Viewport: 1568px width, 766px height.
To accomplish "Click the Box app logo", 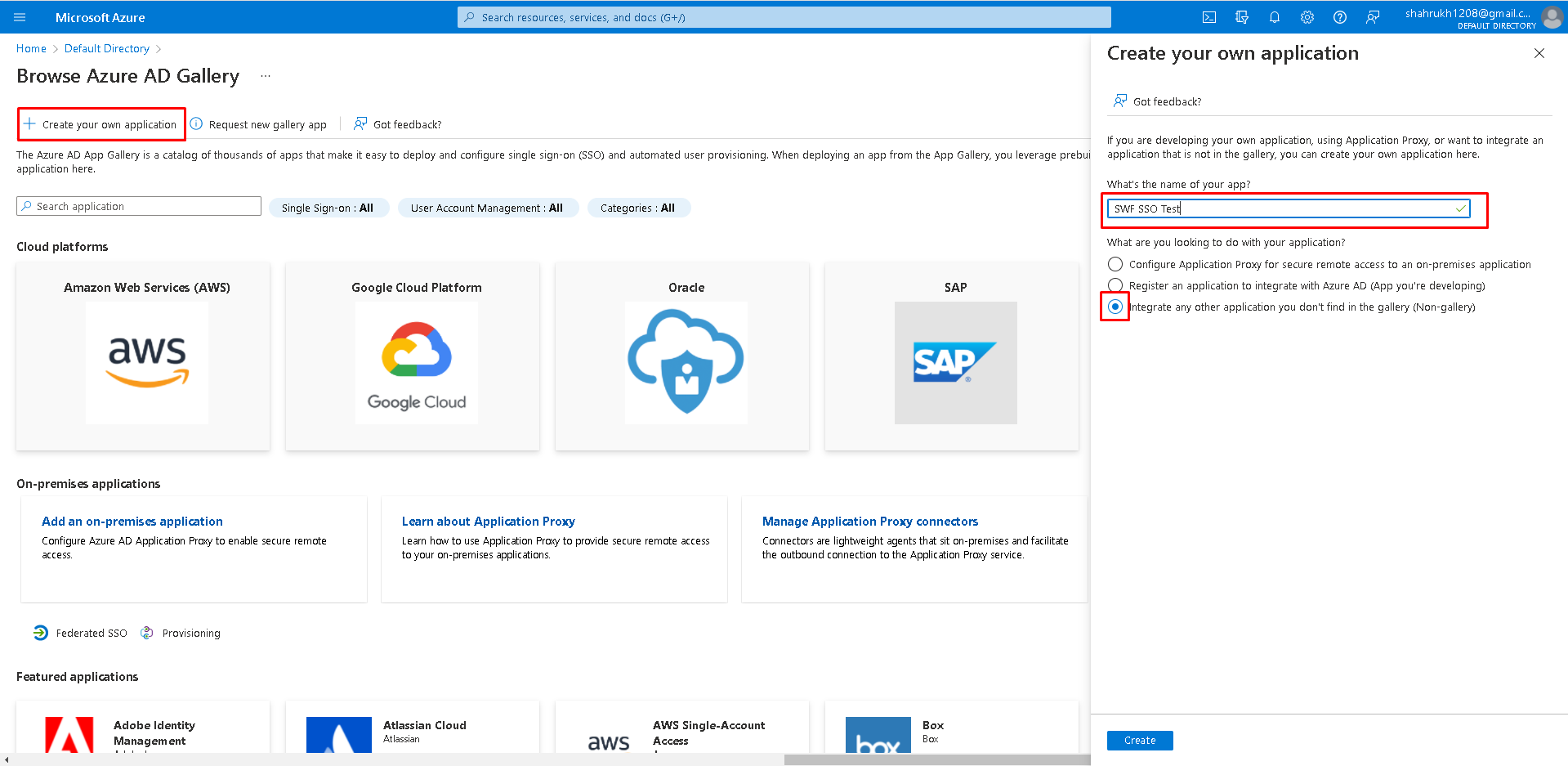I will [878, 735].
